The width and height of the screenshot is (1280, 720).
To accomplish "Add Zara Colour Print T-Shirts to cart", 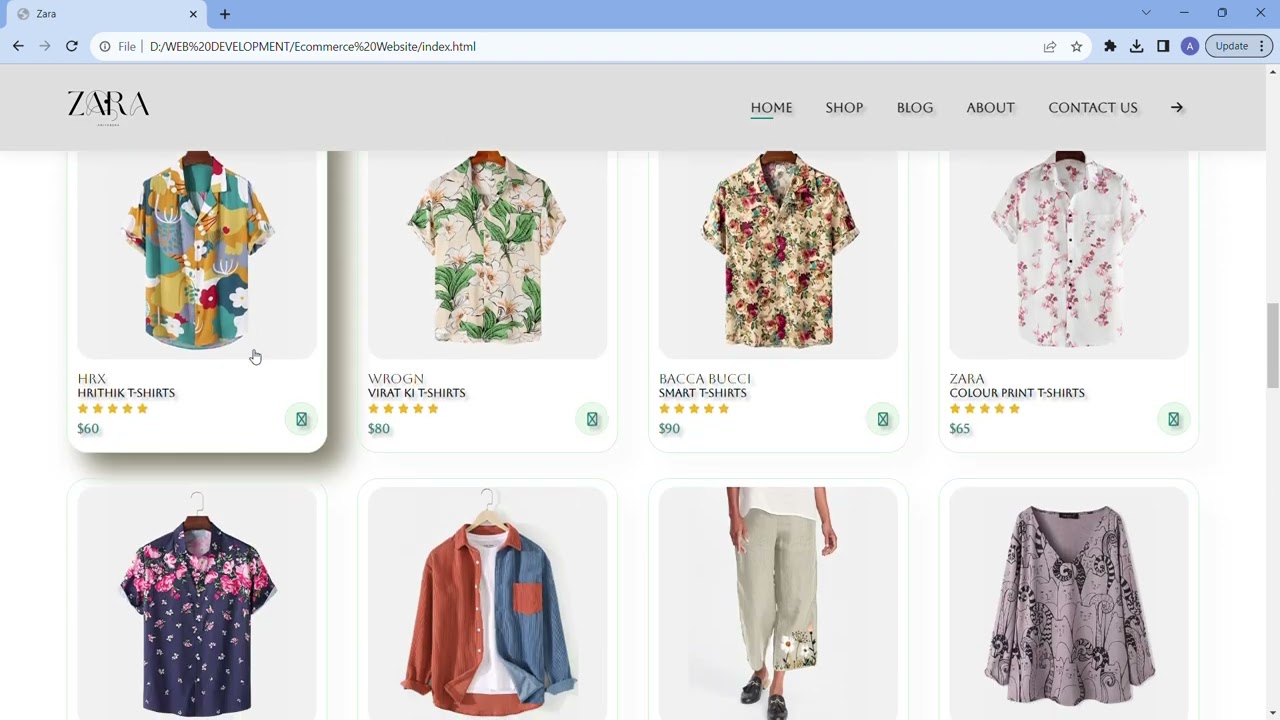I will 1174,419.
